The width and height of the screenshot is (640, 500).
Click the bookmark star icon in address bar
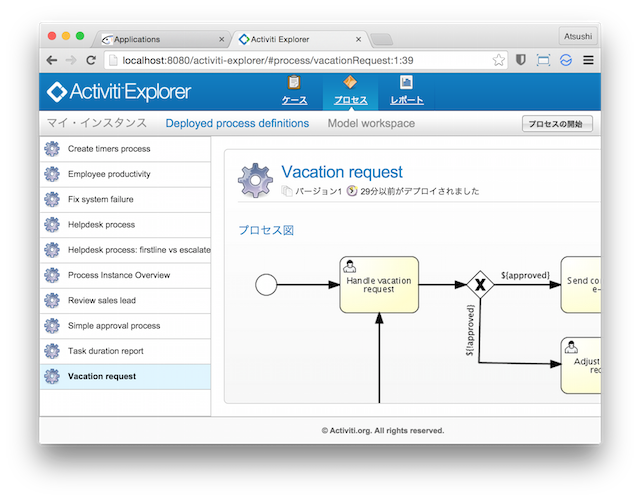(499, 60)
